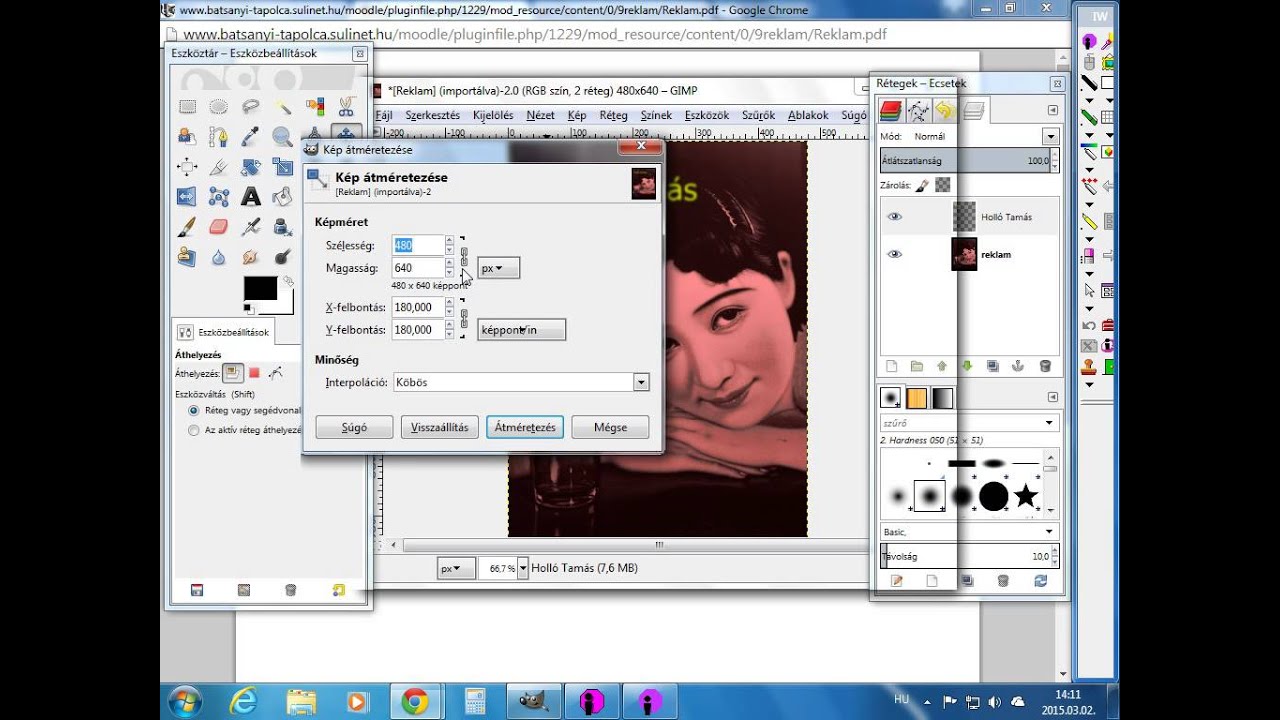Select the Flip tool
1280x720 pixels.
187,197
